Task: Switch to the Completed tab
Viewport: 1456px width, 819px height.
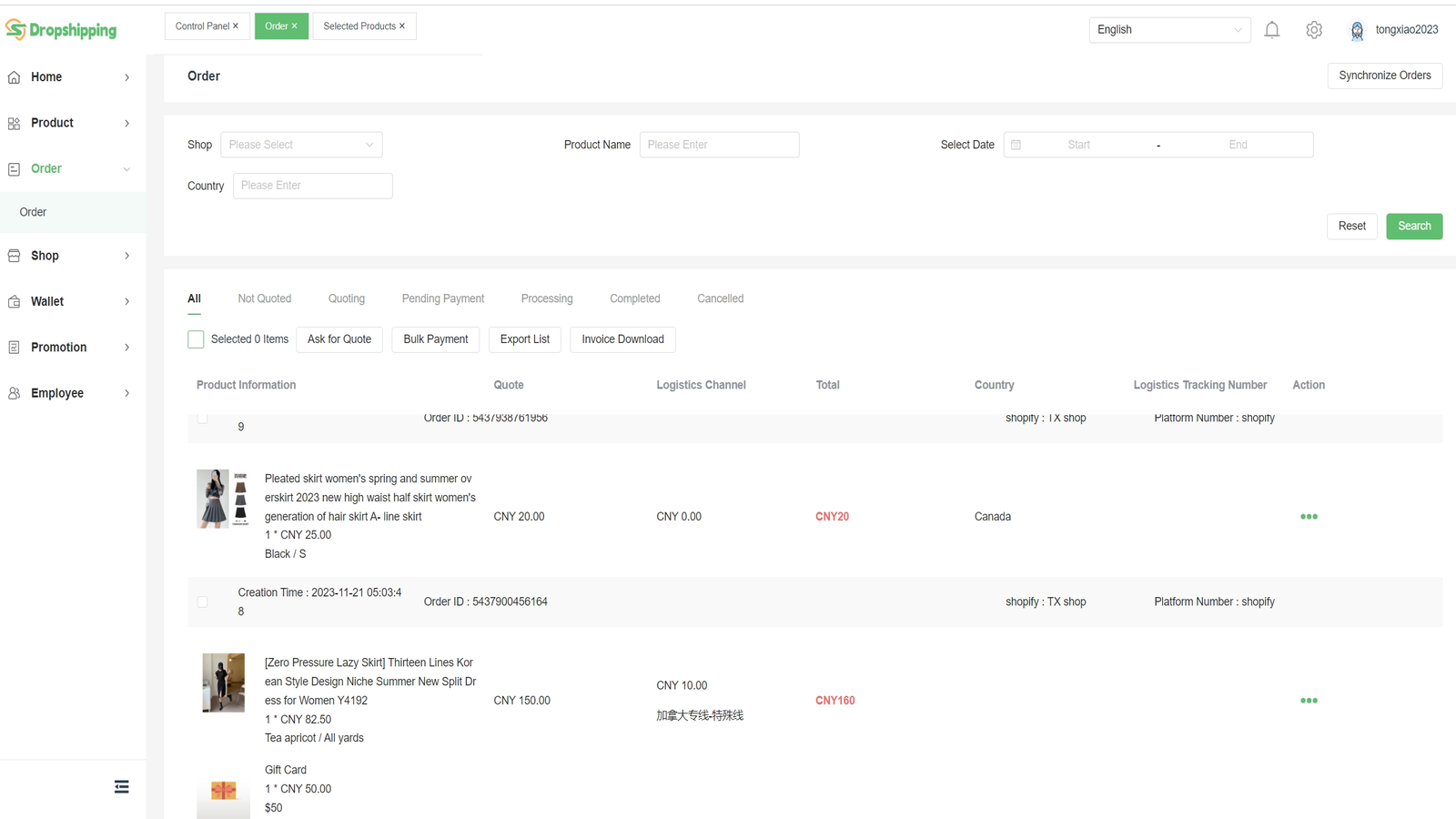Action: click(634, 298)
